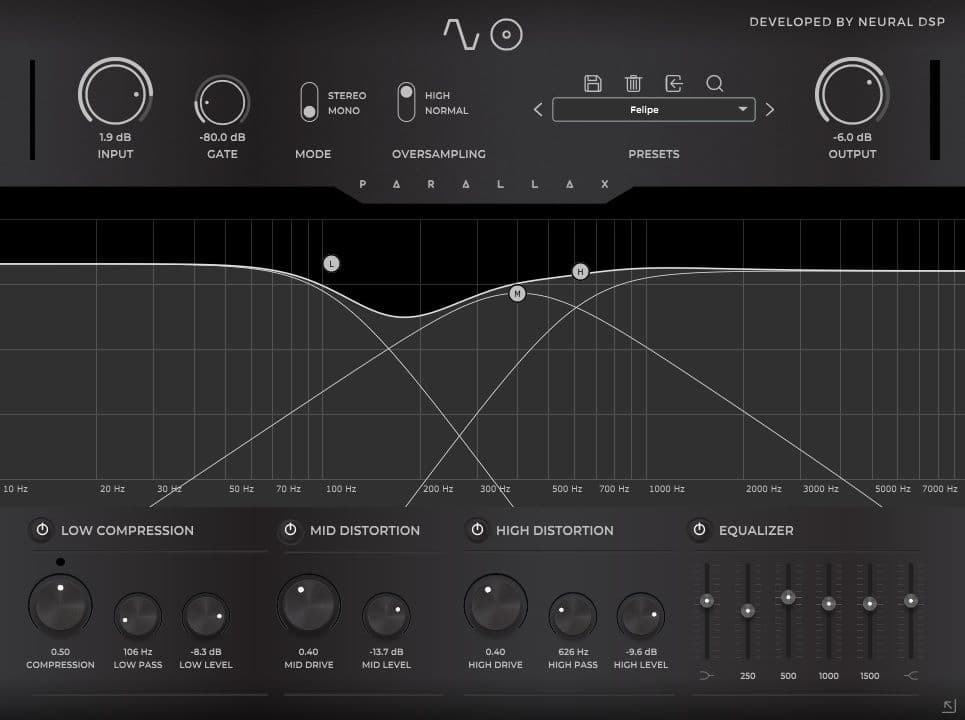Go to the previous preset arrow
965x720 pixels.
click(538, 110)
